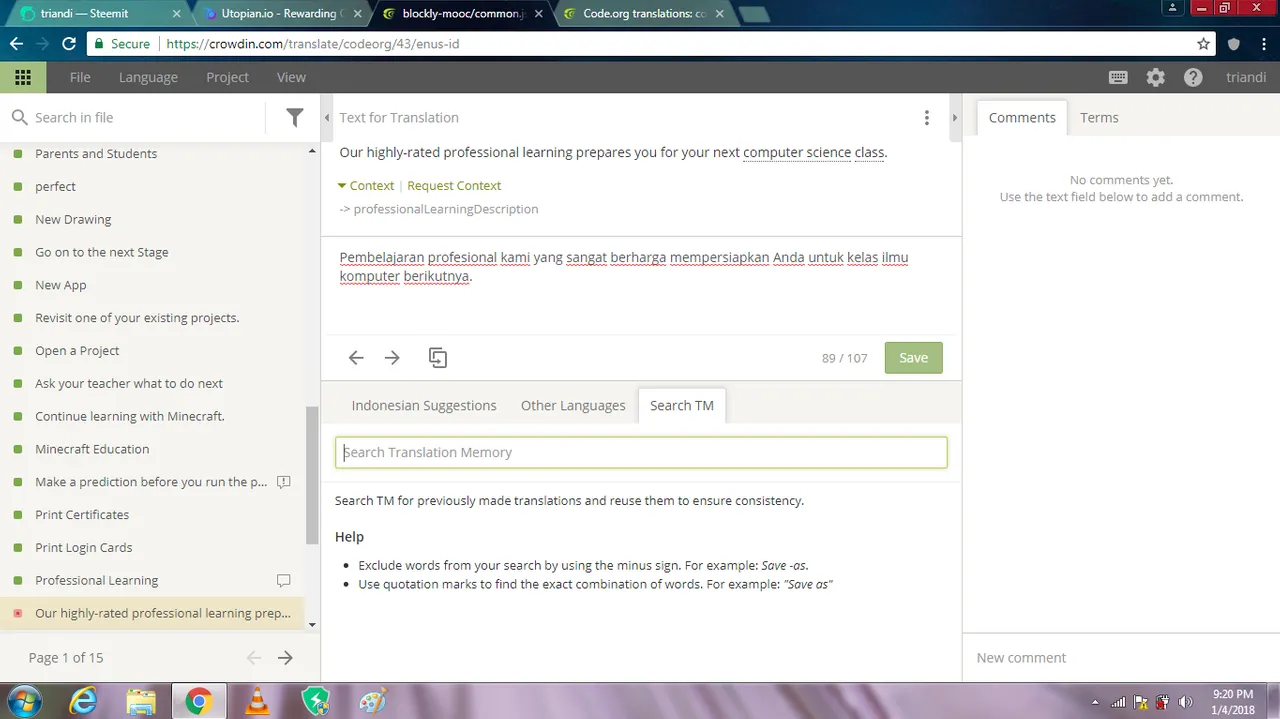Open the editor settings gear
Viewport: 1280px width, 719px height.
(1155, 77)
